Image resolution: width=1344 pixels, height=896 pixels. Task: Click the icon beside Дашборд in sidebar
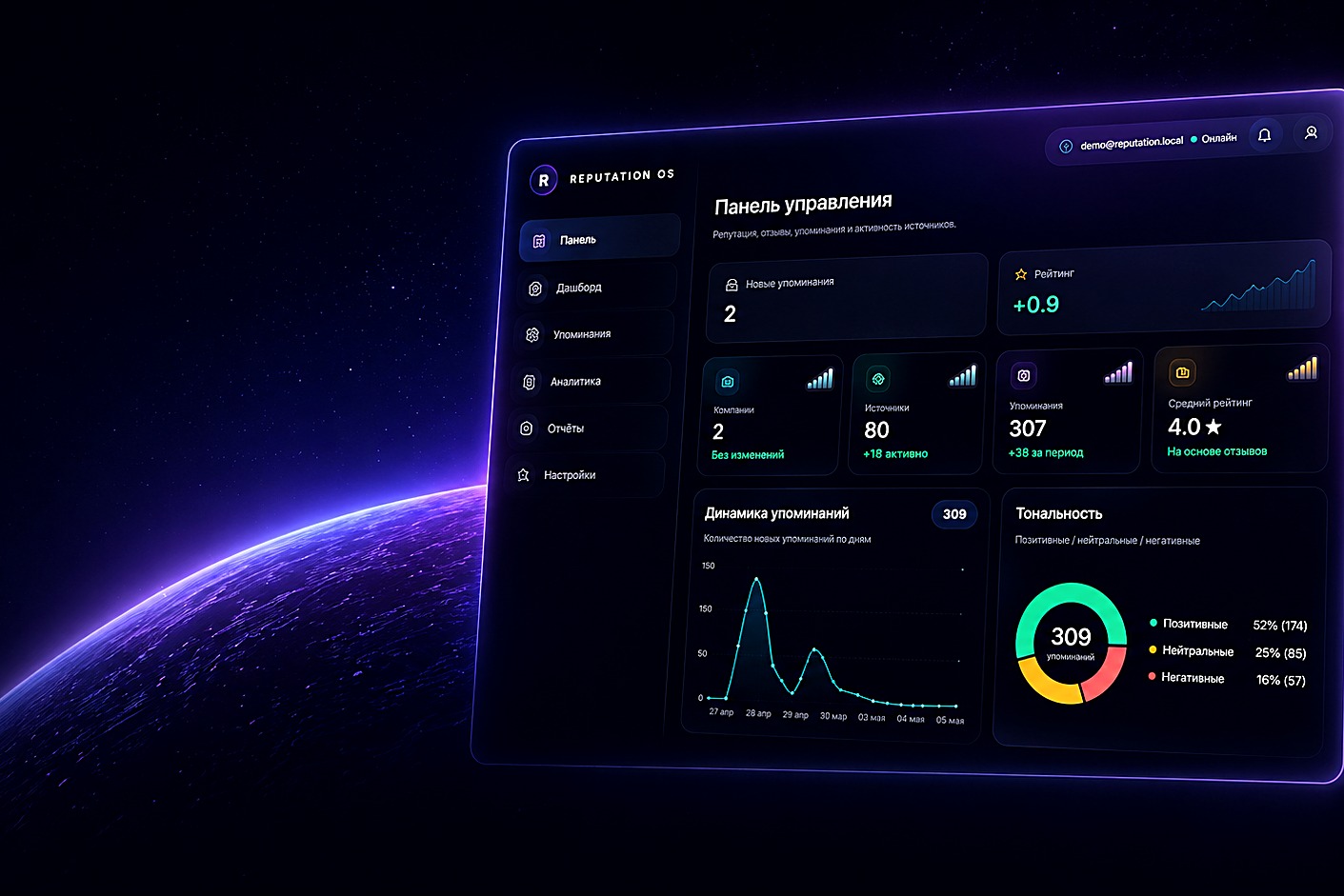535,289
